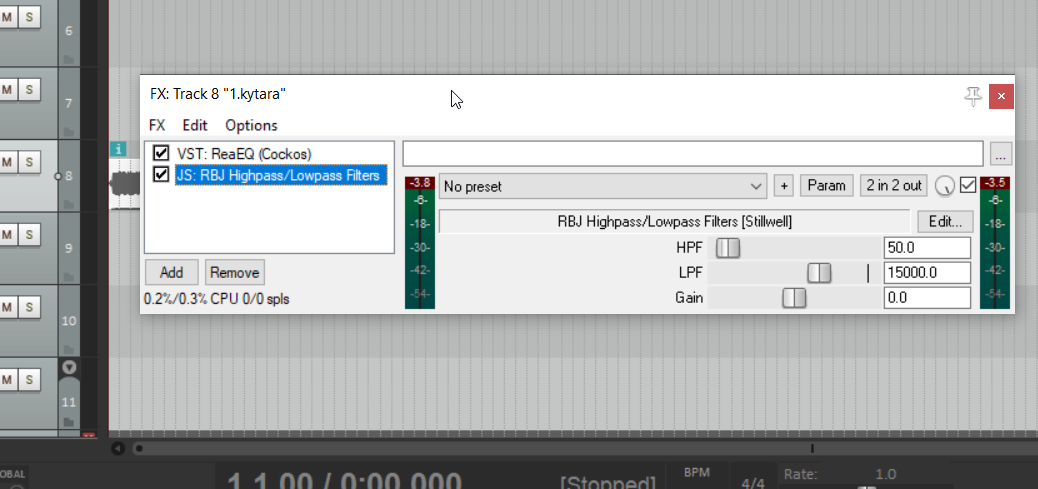The width and height of the screenshot is (1038, 489).
Task: Toggle the plugin bypass checkbox near the knob
Action: (967, 185)
